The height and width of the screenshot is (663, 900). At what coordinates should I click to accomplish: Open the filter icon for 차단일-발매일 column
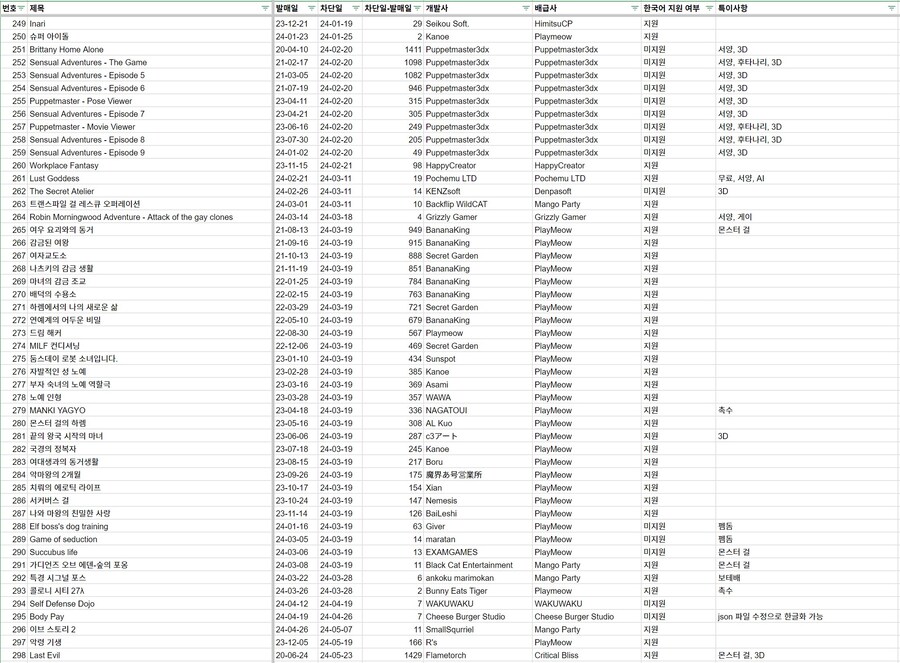418,8
